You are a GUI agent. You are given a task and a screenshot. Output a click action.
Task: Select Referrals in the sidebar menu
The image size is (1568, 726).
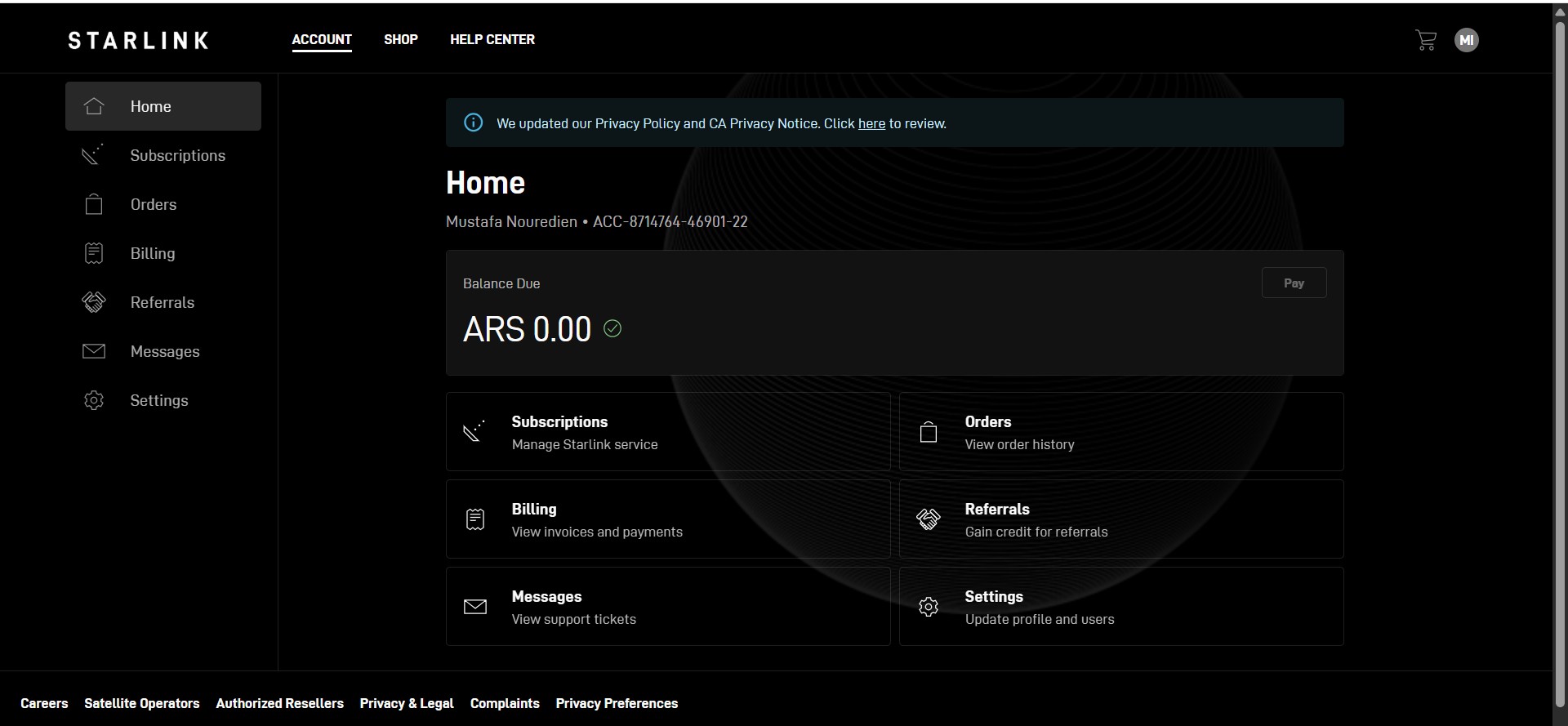point(163,302)
